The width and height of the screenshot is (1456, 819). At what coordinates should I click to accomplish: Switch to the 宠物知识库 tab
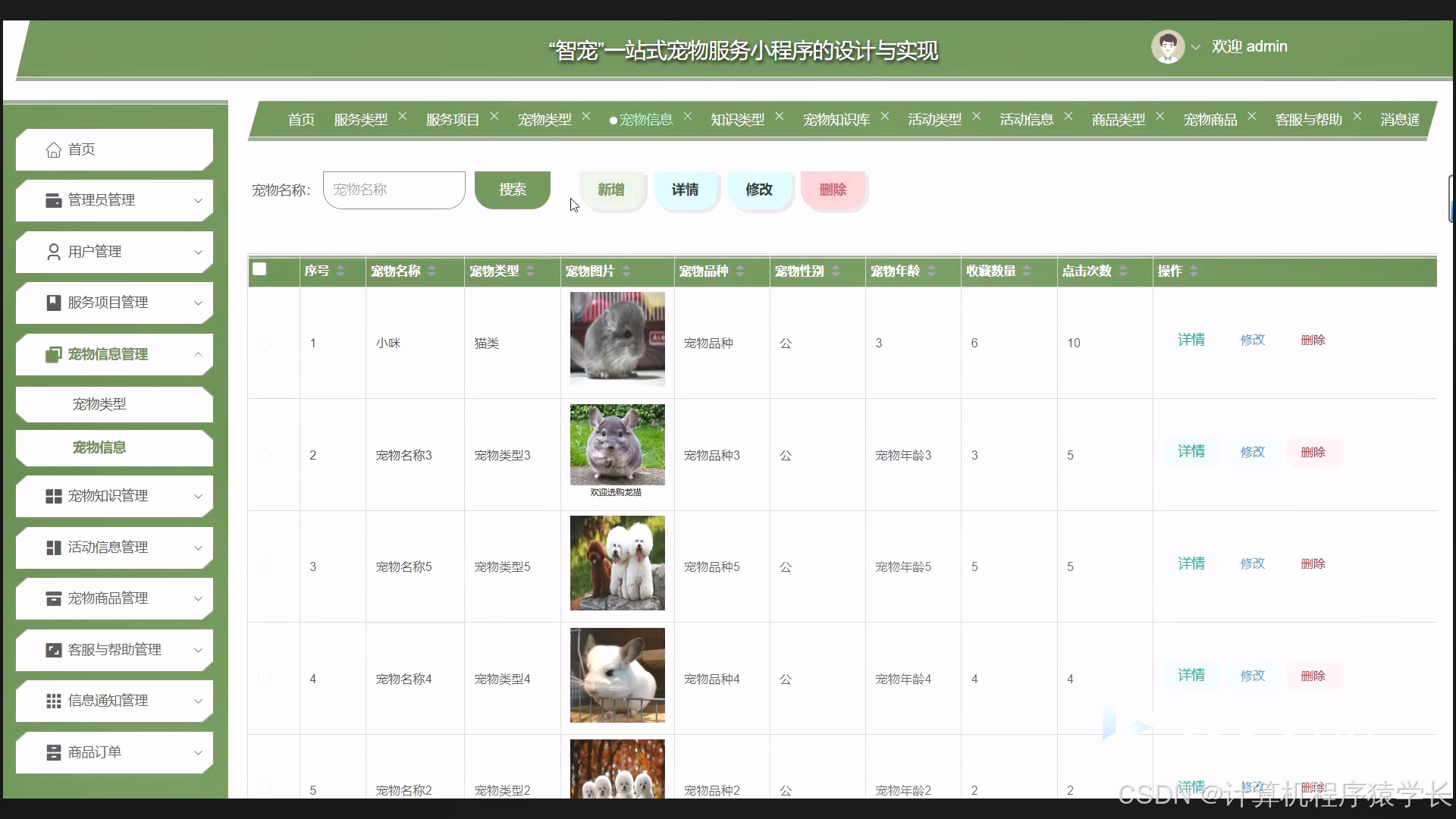(x=836, y=120)
